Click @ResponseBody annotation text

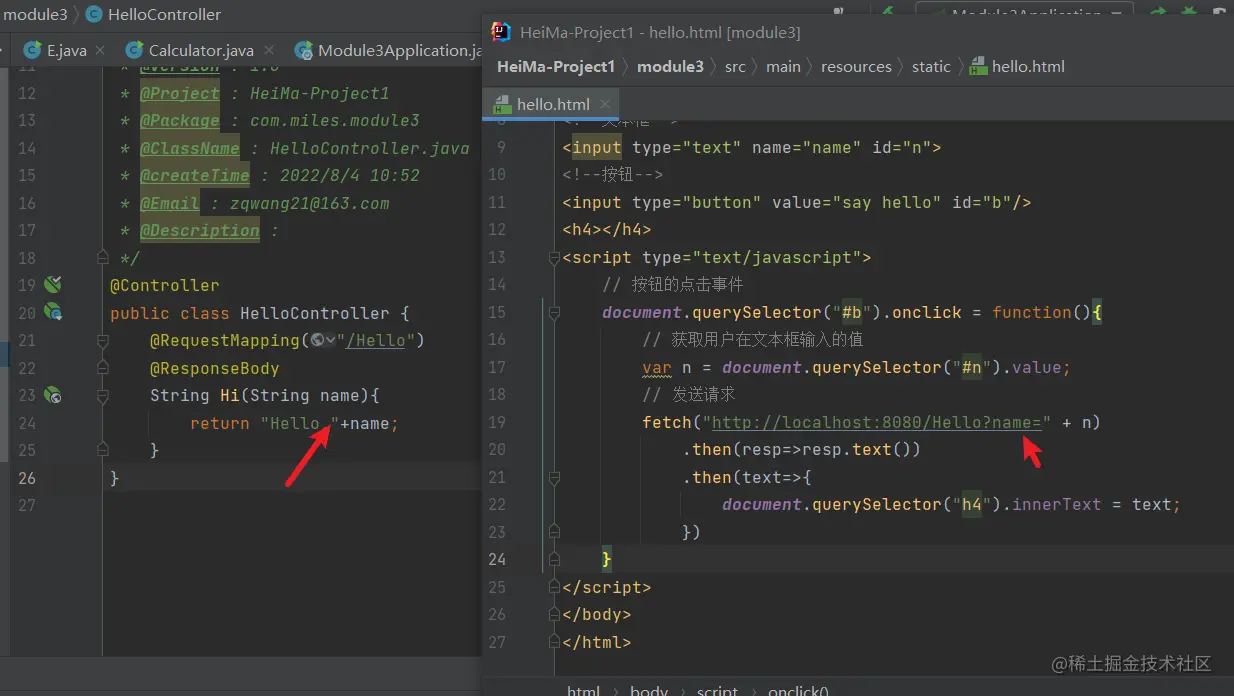click(x=215, y=368)
